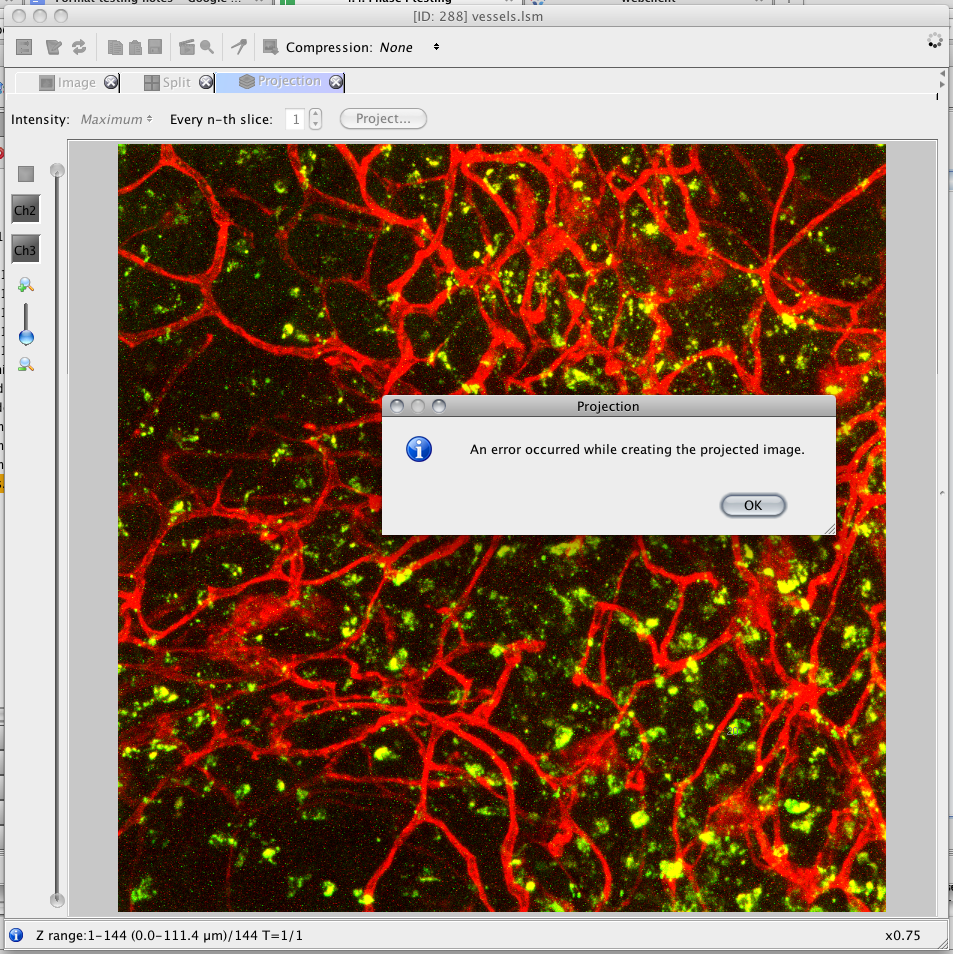Click the info icon in status bar
953x954 pixels.
coord(16,935)
